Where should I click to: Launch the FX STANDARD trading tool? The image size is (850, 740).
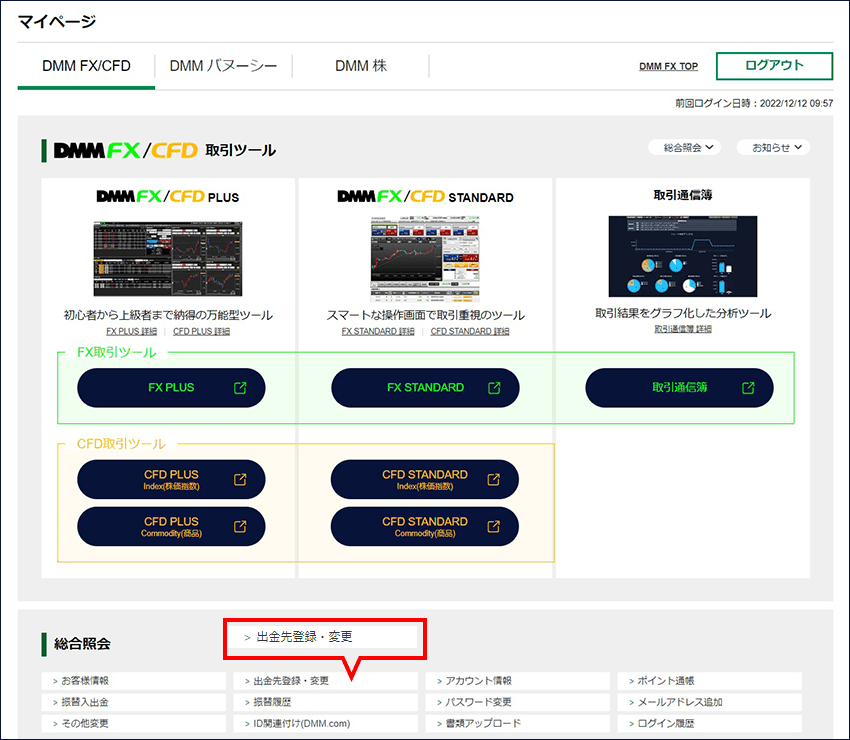[425, 388]
